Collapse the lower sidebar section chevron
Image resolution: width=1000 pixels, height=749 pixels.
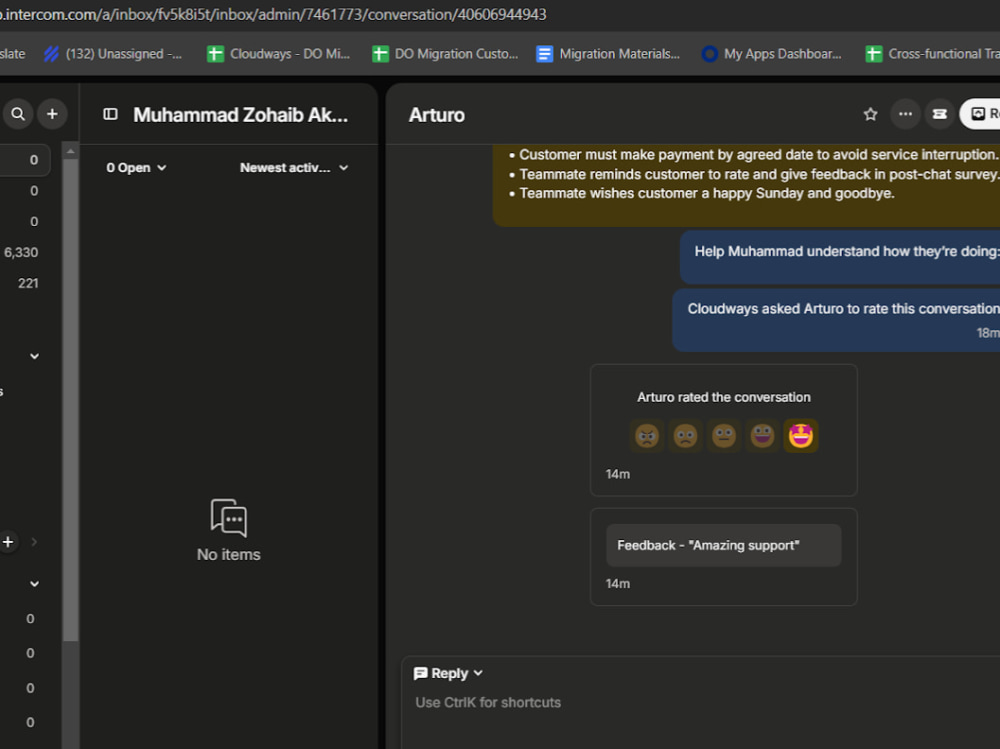click(34, 584)
